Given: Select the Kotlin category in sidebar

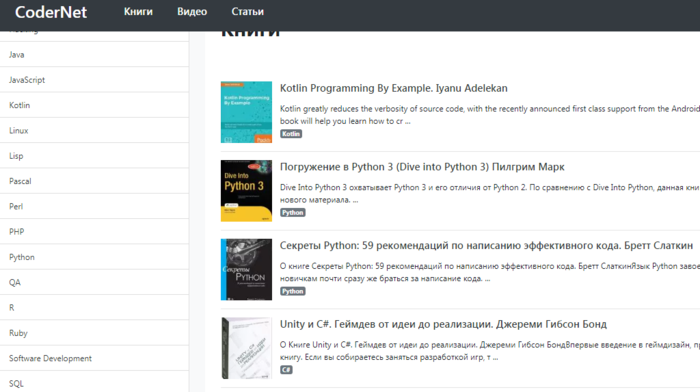Looking at the screenshot, I should click(x=94, y=105).
